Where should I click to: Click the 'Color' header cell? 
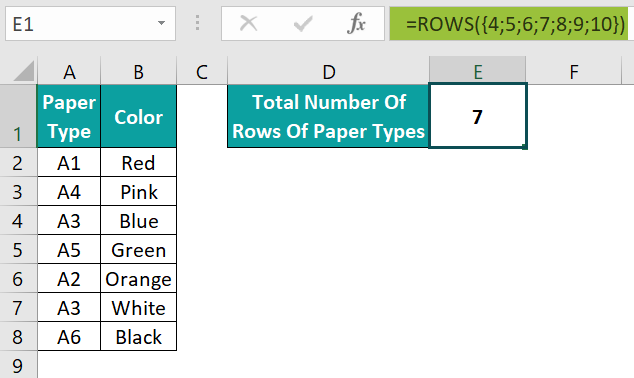139,116
